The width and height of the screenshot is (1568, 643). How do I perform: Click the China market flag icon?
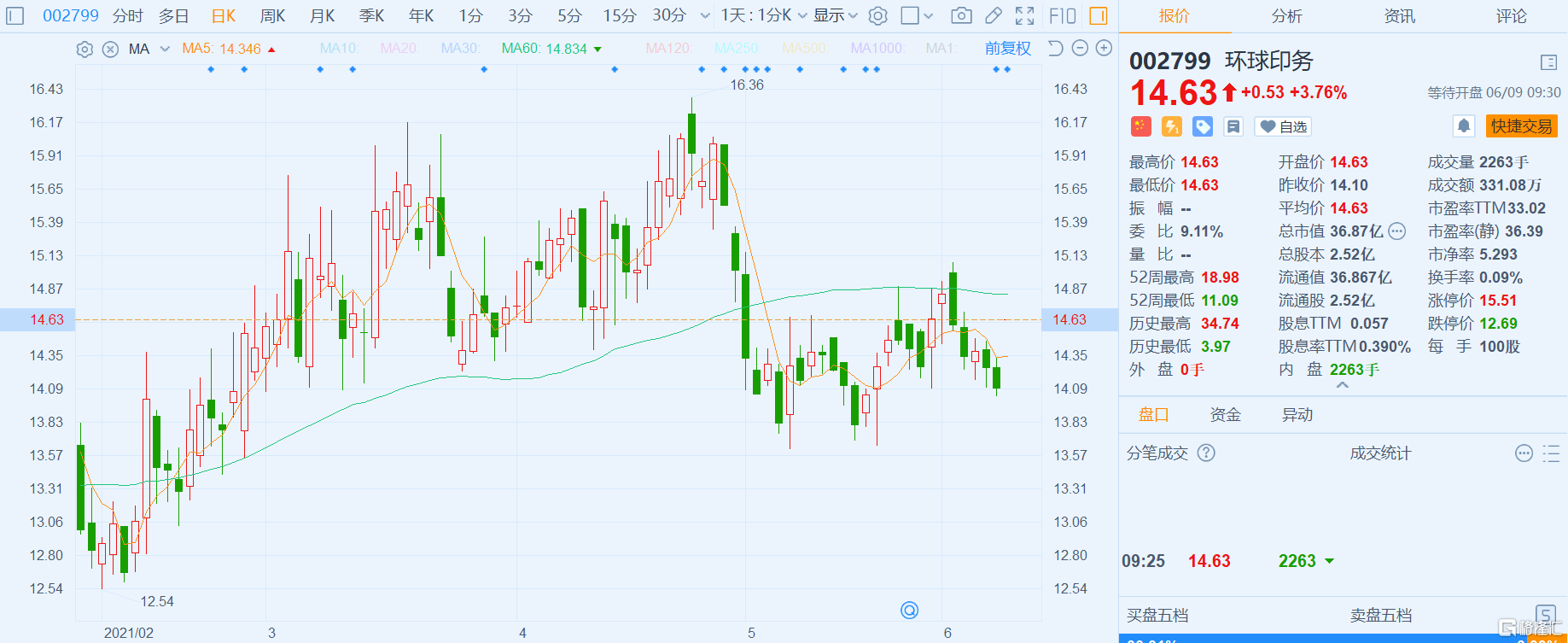tap(1141, 126)
